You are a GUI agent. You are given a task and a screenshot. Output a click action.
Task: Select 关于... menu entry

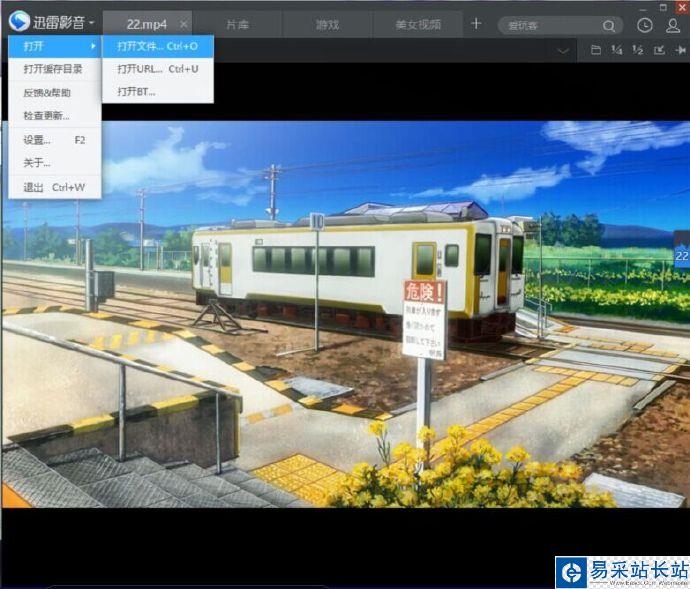[x=55, y=163]
